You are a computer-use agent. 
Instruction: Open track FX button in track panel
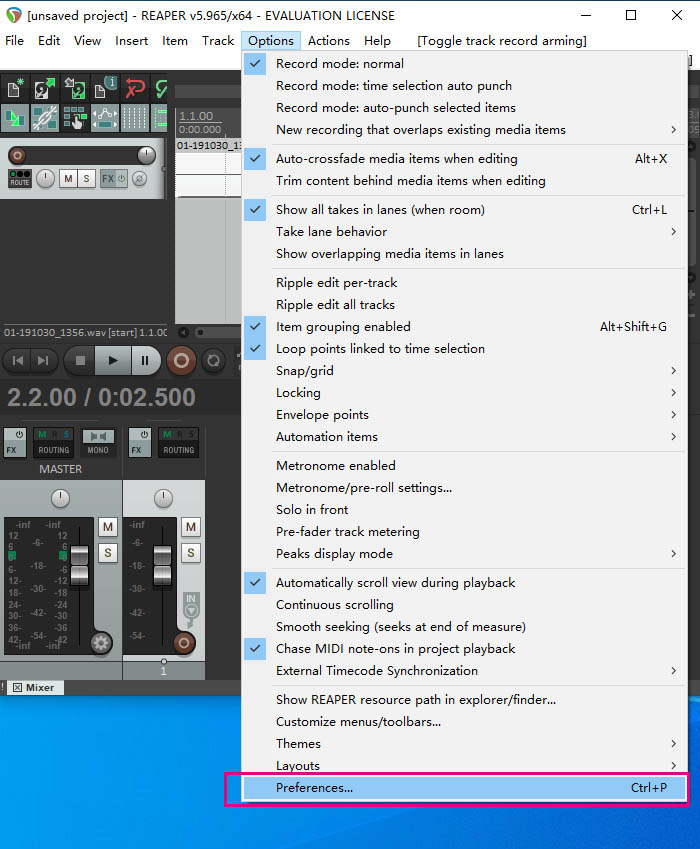[x=108, y=179]
